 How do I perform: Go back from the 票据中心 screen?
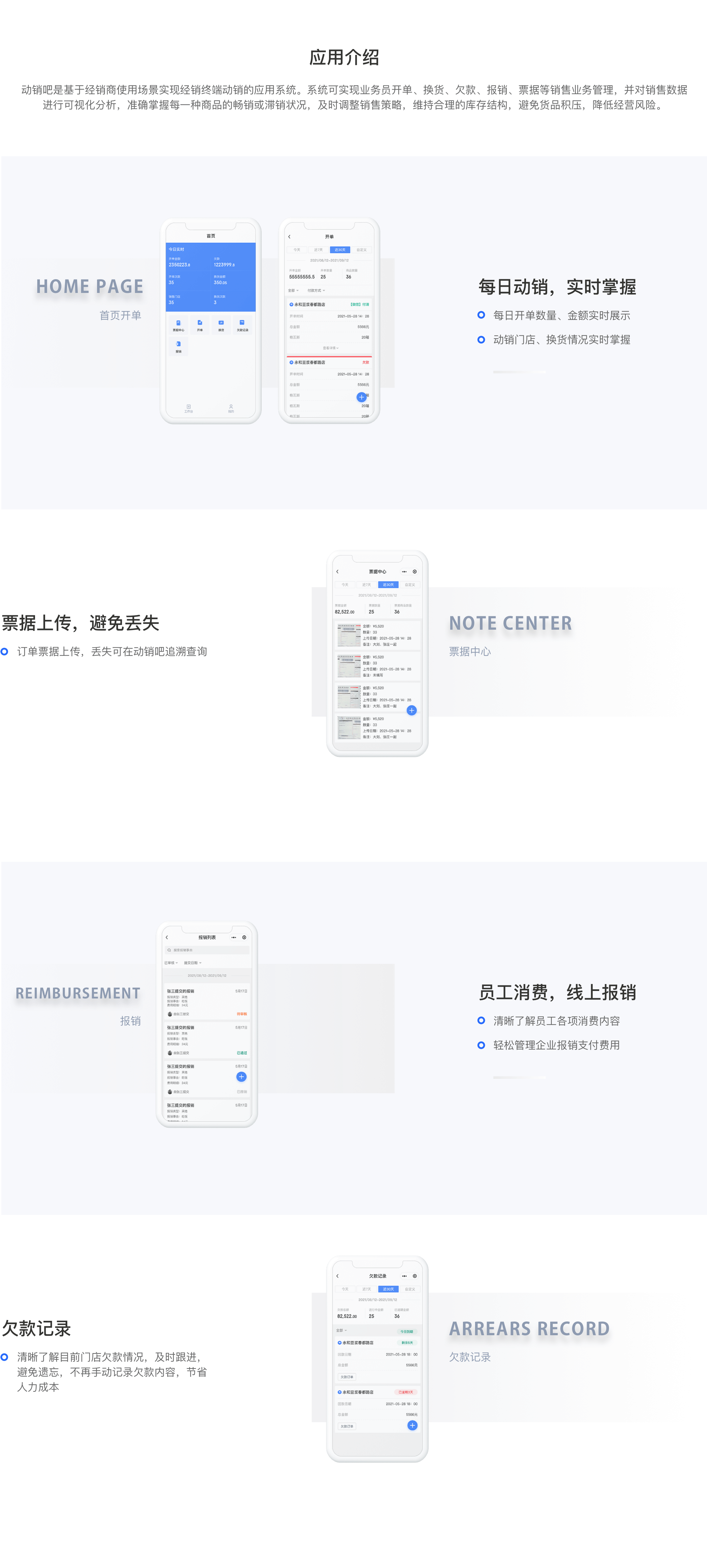338,571
